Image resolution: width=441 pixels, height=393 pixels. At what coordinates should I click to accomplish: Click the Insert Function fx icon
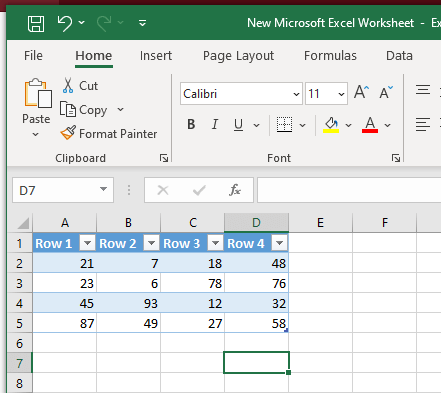coord(235,190)
